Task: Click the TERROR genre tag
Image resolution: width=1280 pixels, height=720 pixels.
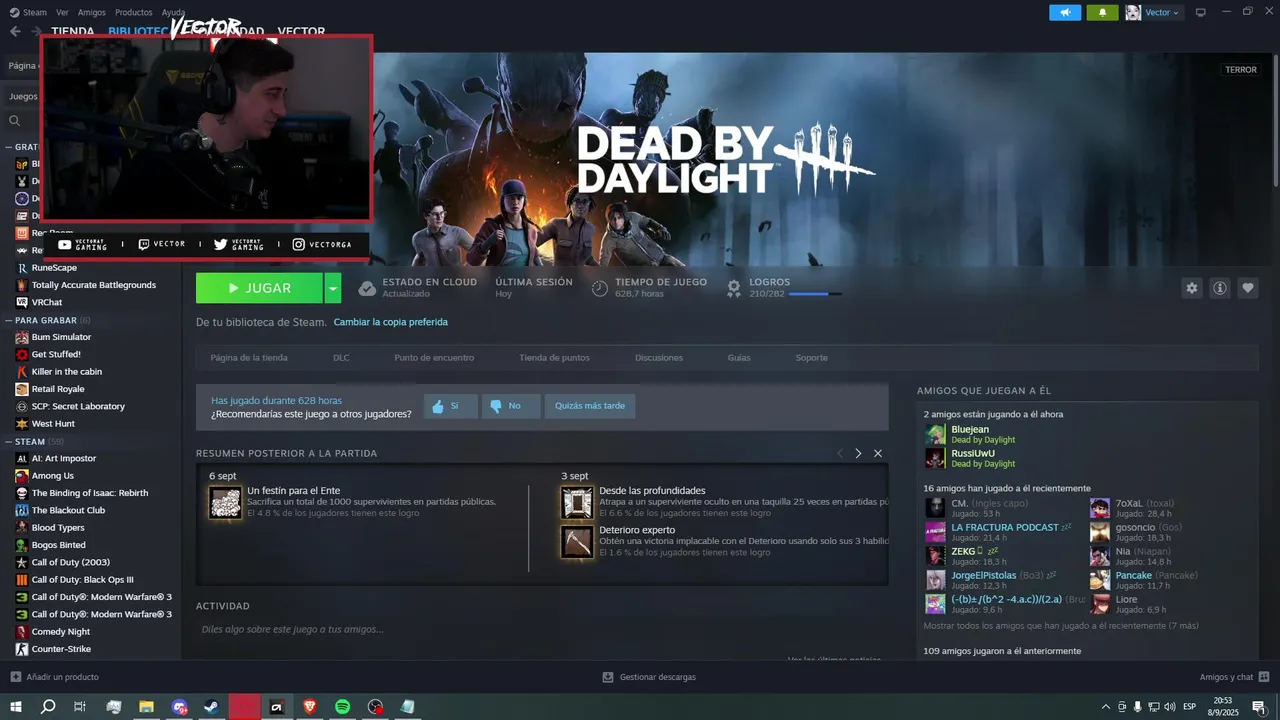Action: pyautogui.click(x=1241, y=70)
